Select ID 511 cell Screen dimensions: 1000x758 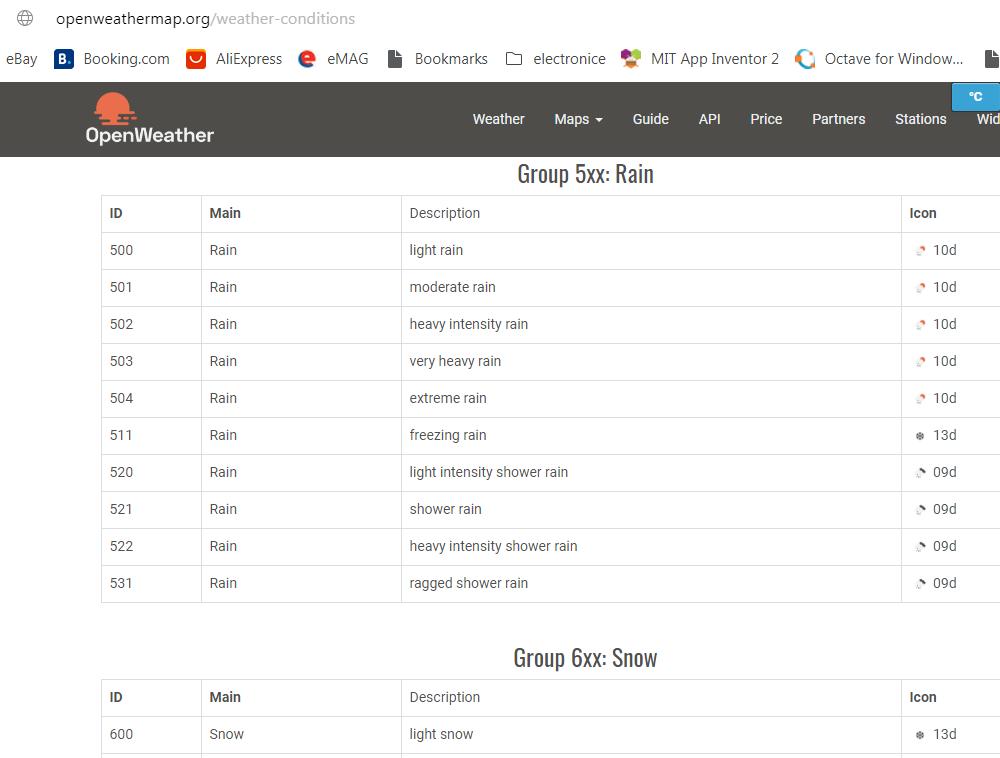151,435
